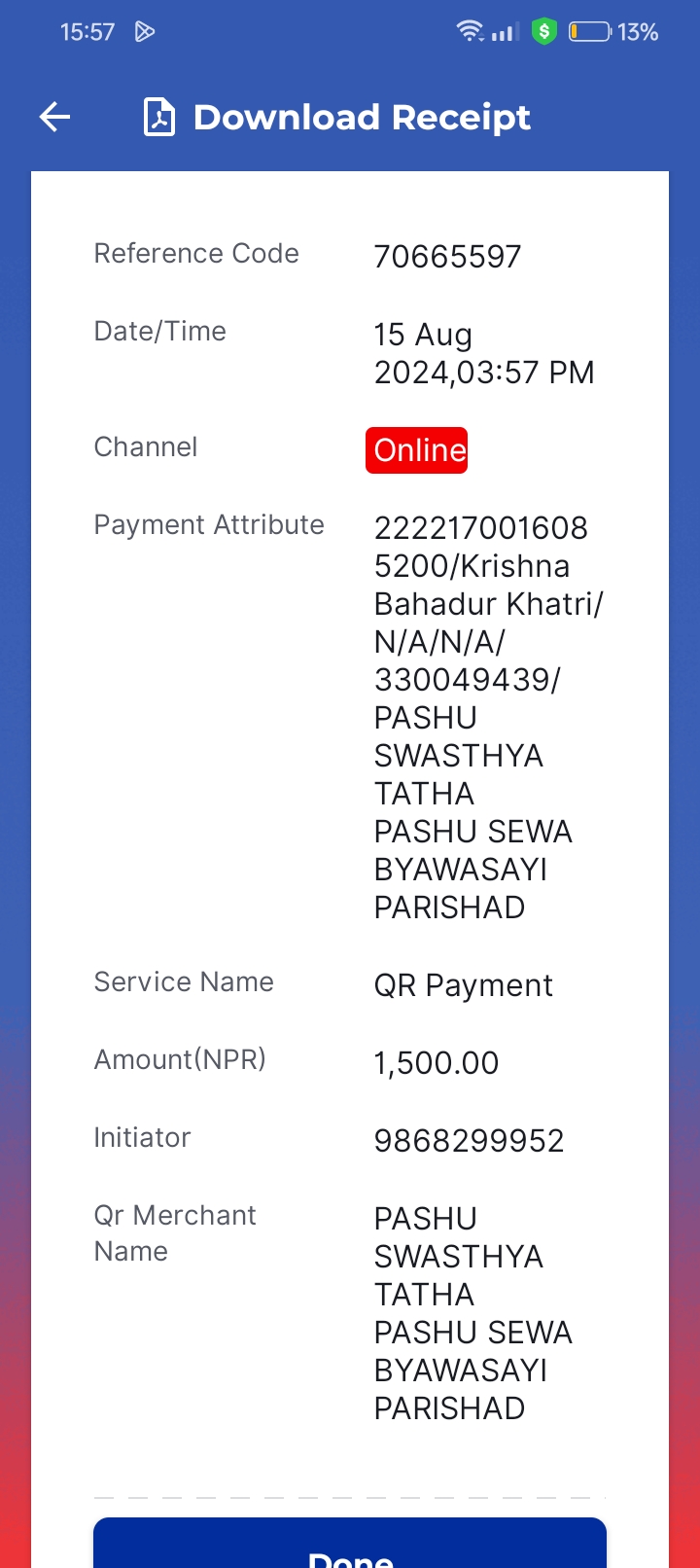Screen dimensions: 700x1568
Task: Tap the initiator number 9868299952
Action: 470,1141
